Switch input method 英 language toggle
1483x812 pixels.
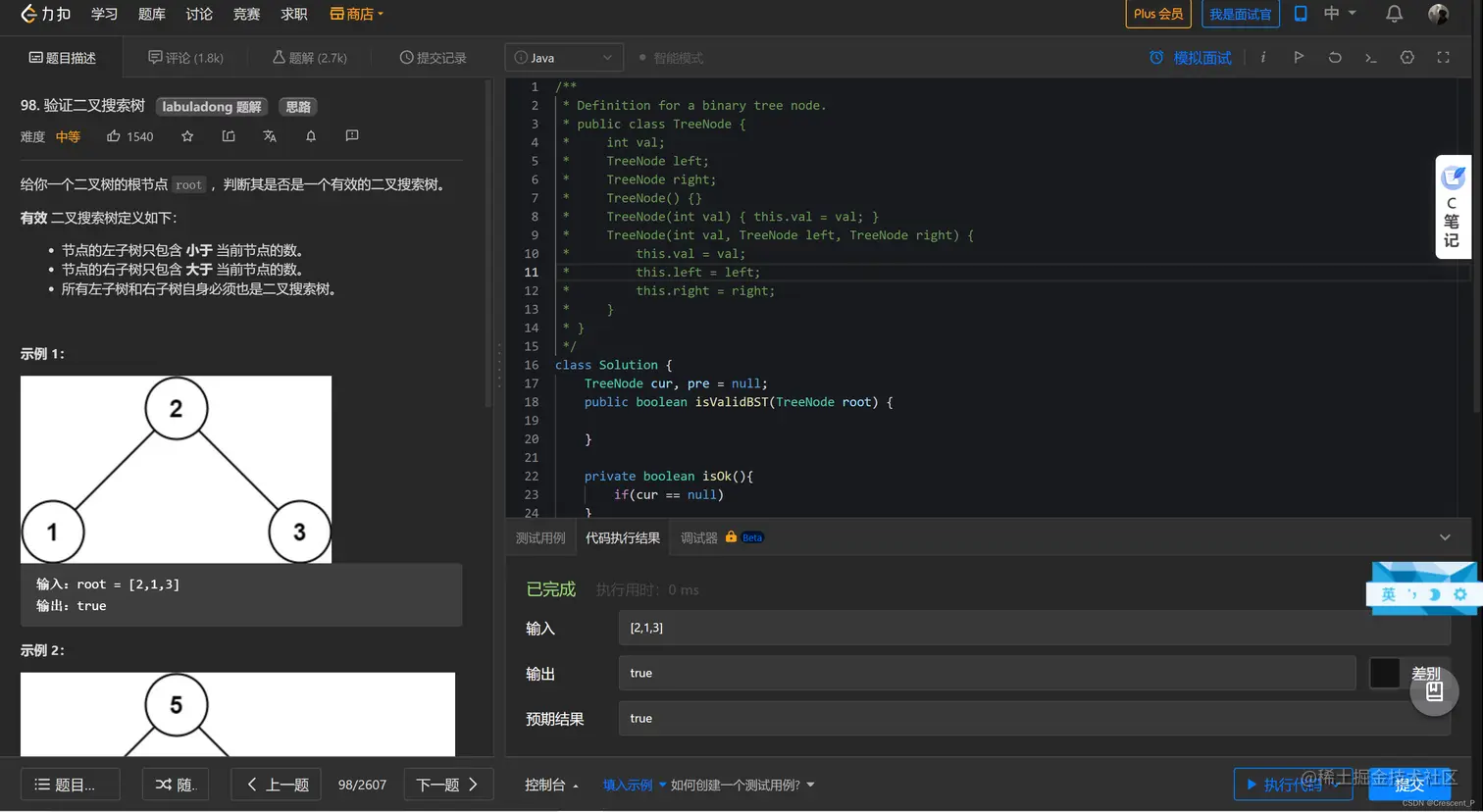(x=1388, y=594)
